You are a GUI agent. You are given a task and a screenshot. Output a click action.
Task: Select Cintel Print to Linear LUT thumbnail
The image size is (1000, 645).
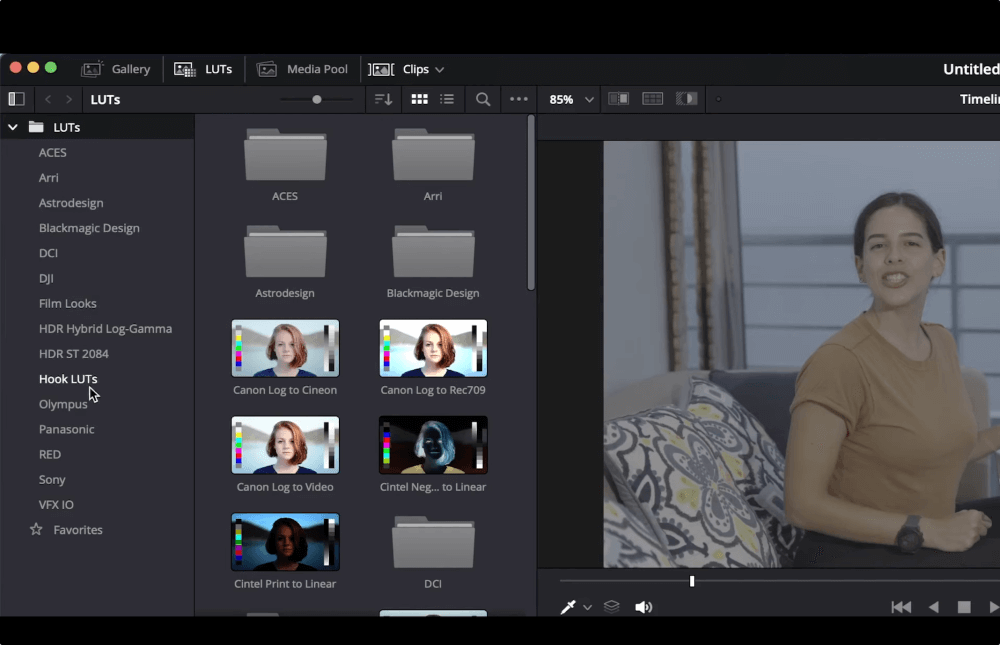click(285, 542)
